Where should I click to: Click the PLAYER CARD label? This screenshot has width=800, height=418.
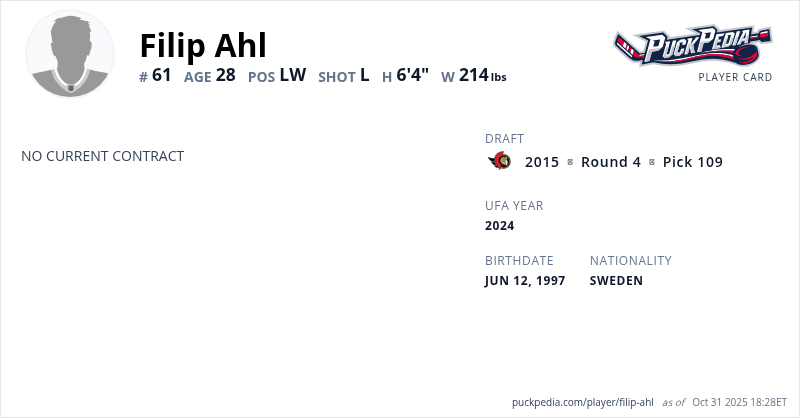pyautogui.click(x=735, y=77)
